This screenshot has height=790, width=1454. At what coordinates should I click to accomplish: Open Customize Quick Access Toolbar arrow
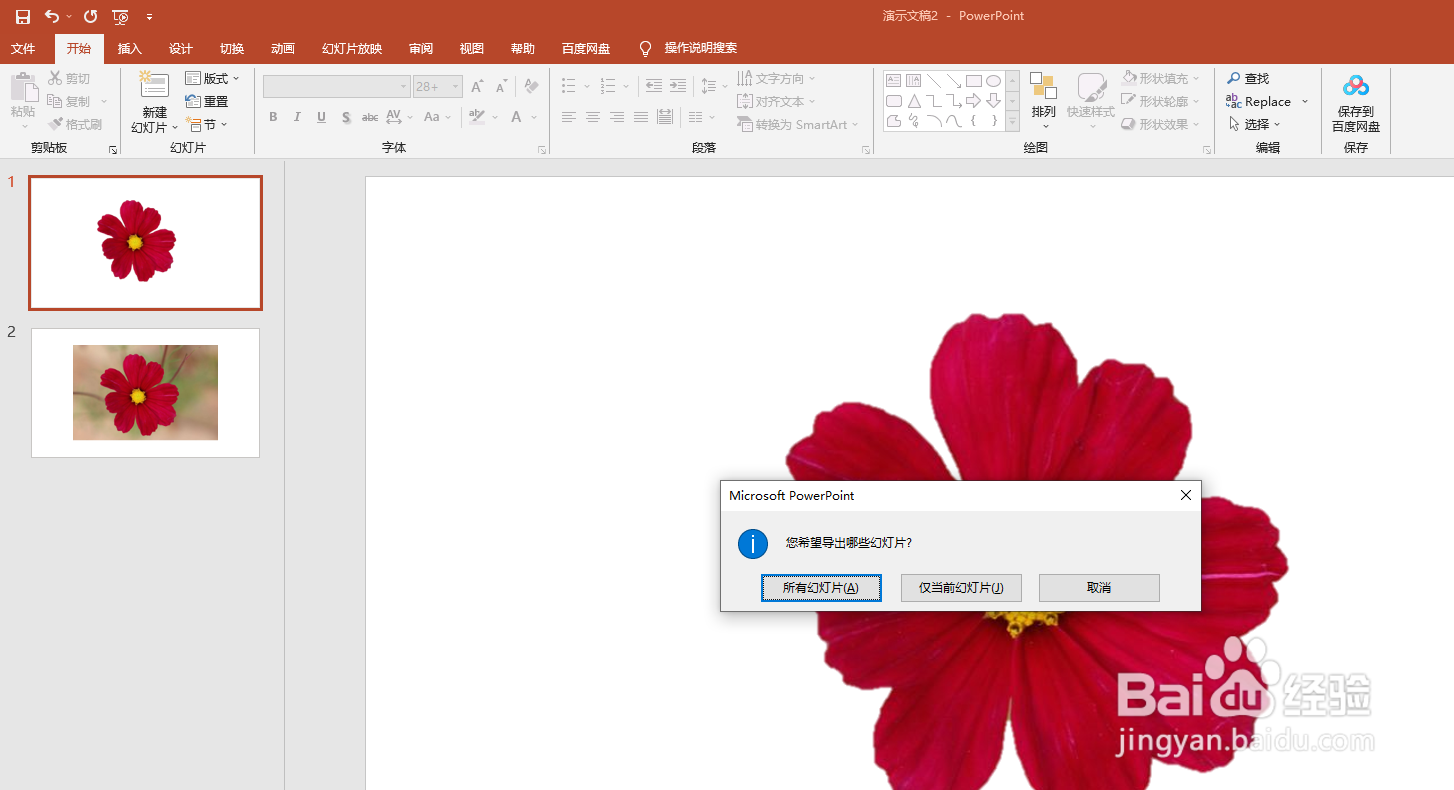point(149,17)
